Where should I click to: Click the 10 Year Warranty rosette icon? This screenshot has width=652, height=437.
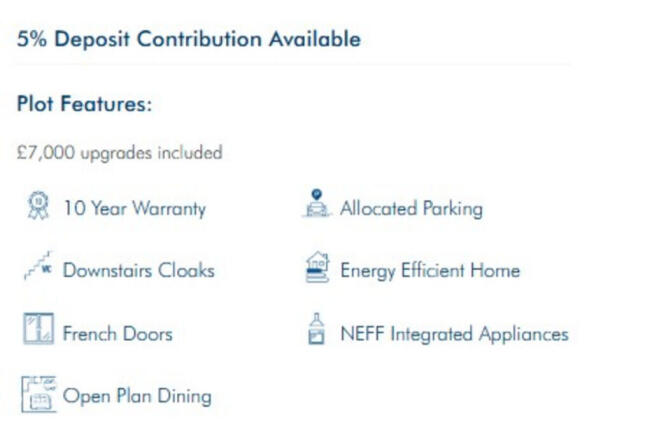point(38,205)
